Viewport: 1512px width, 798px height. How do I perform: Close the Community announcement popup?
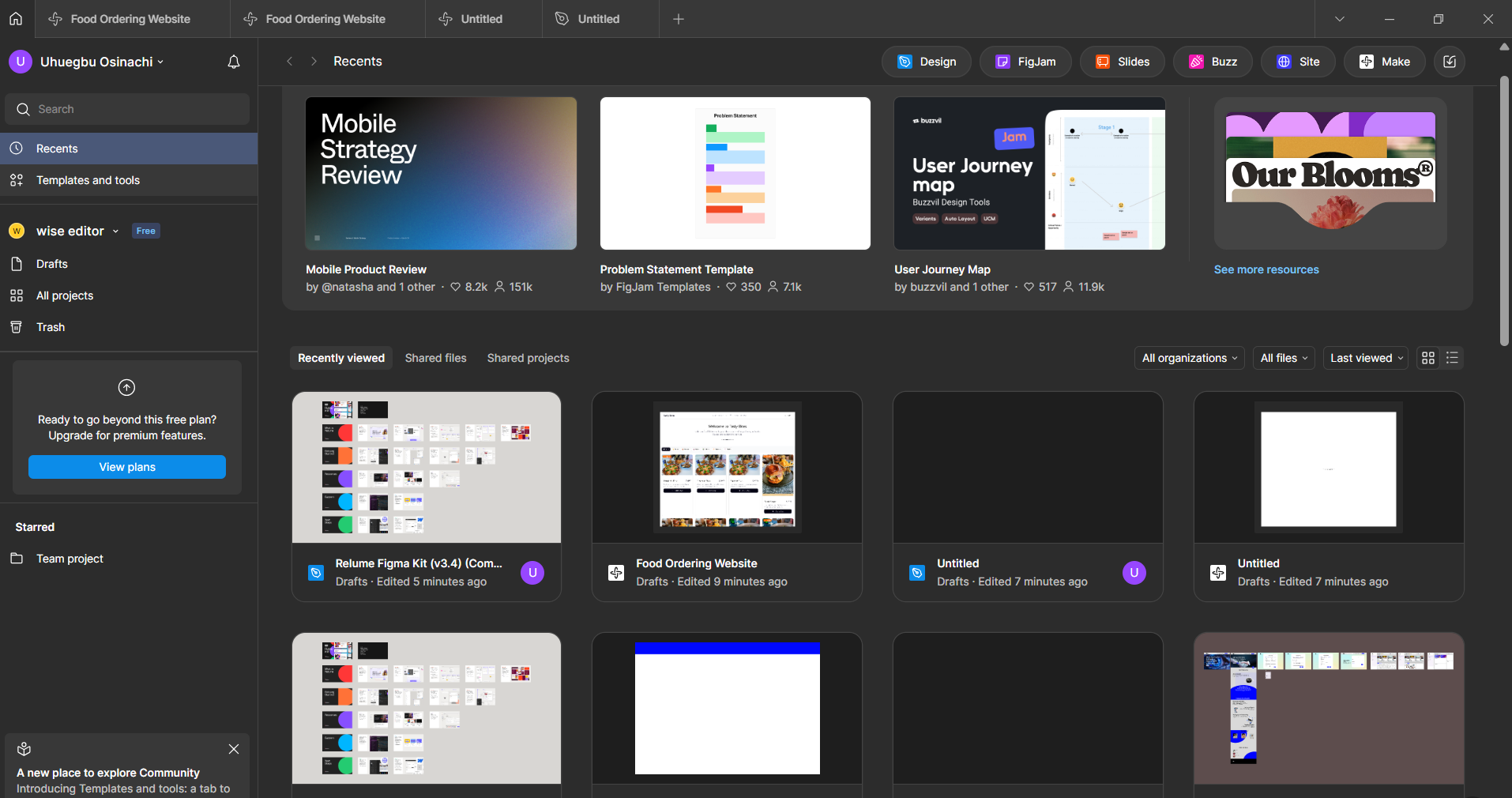click(x=234, y=749)
